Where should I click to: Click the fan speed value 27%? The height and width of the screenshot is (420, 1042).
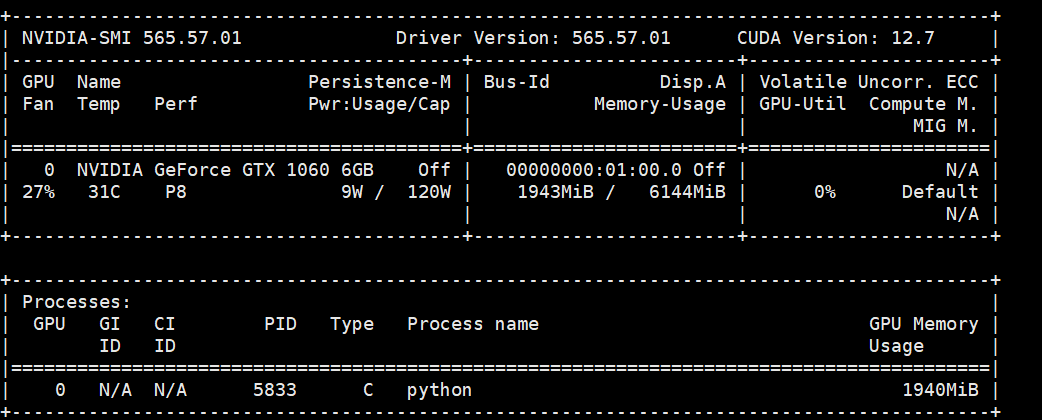pyautogui.click(x=38, y=192)
